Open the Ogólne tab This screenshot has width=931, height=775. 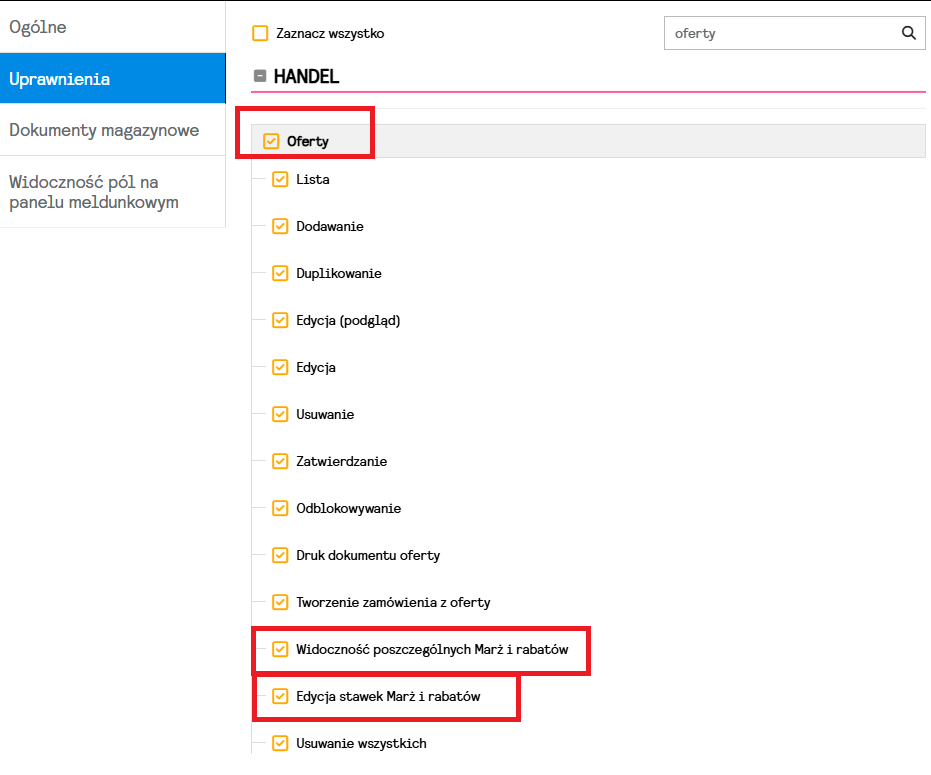tap(112, 27)
